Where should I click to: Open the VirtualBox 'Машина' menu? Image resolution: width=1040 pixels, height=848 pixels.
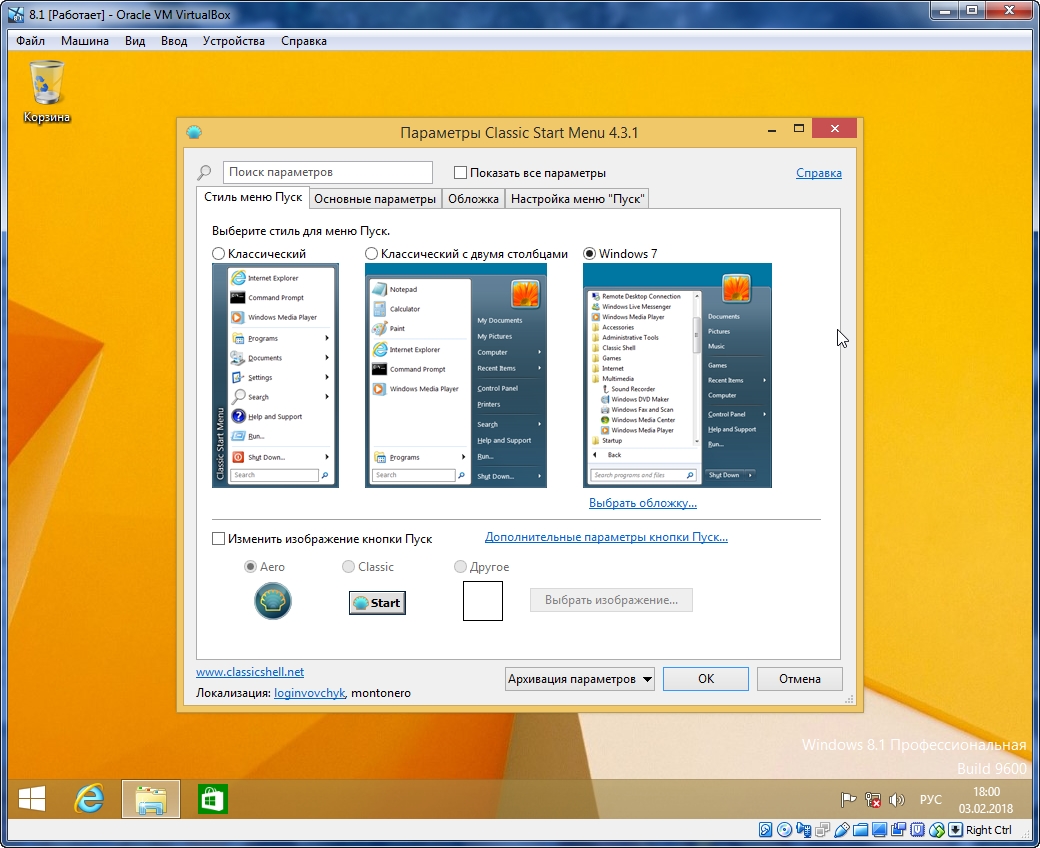[85, 40]
